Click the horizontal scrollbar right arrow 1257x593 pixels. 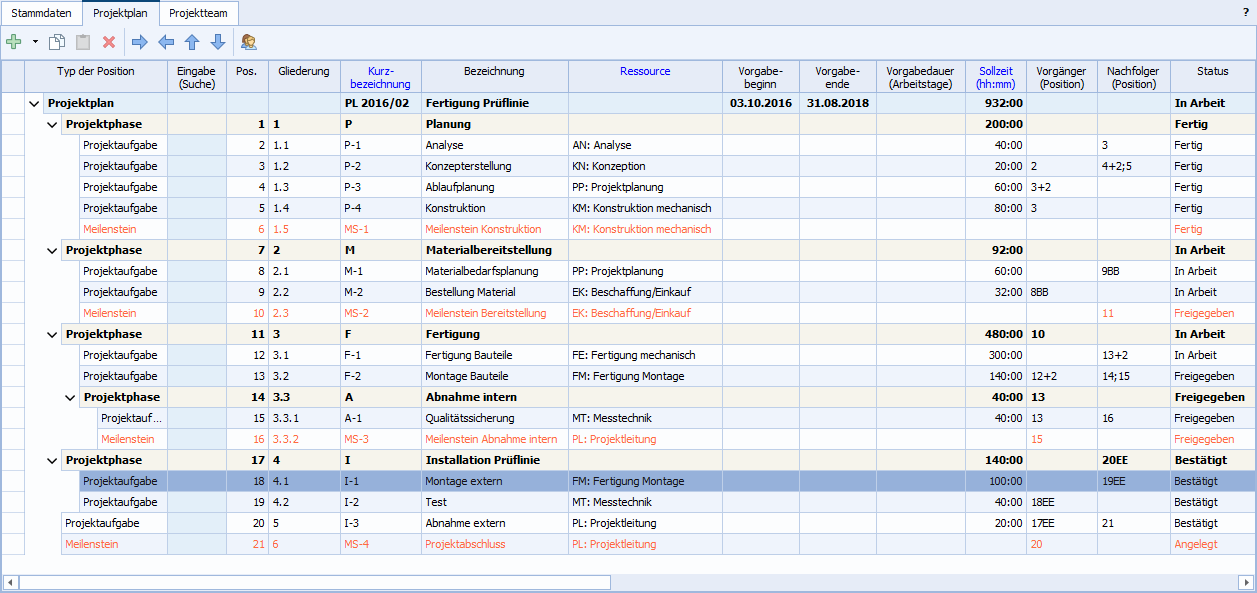click(x=1246, y=582)
